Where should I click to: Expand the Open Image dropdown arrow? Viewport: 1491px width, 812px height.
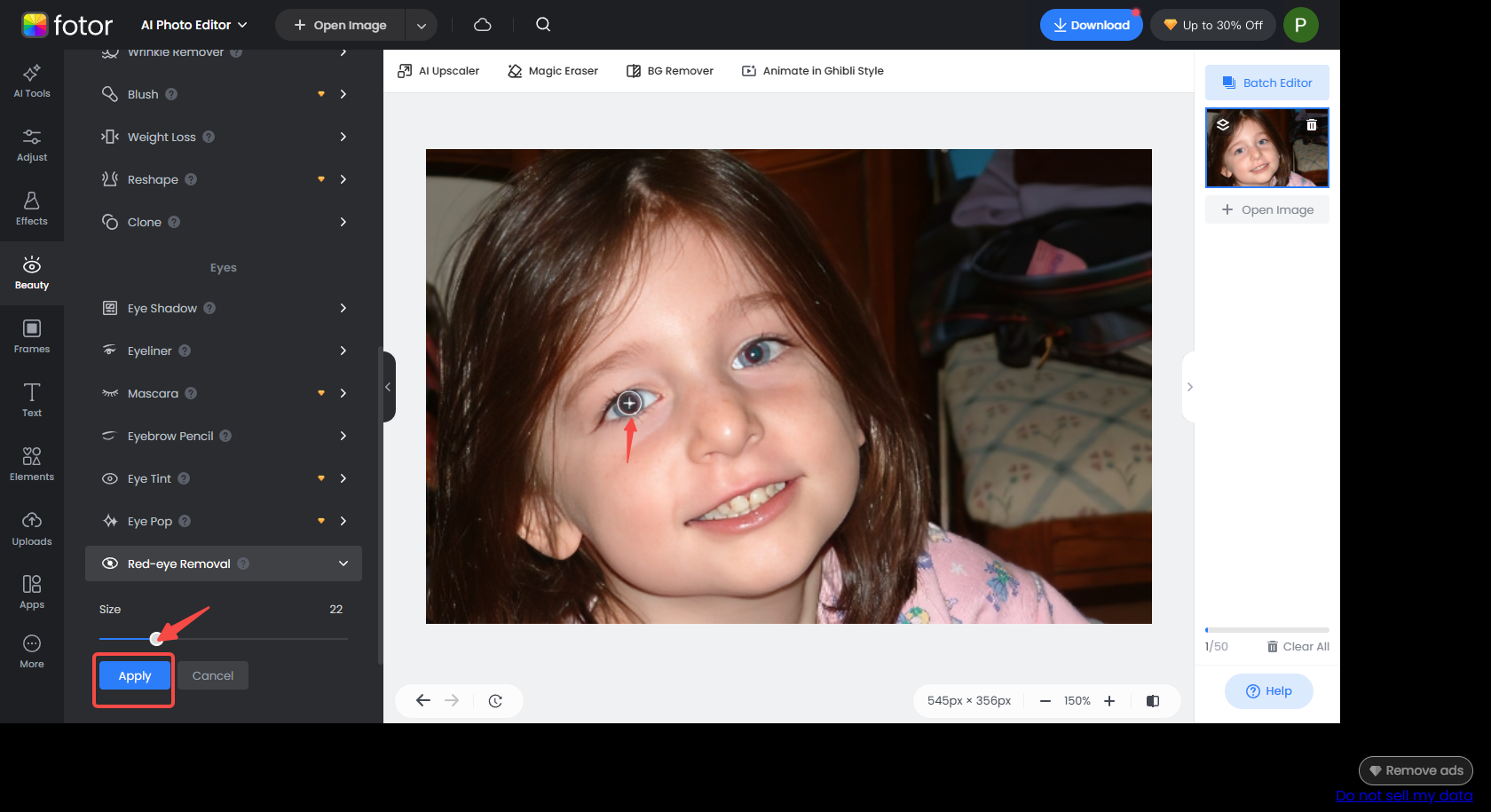click(x=422, y=26)
